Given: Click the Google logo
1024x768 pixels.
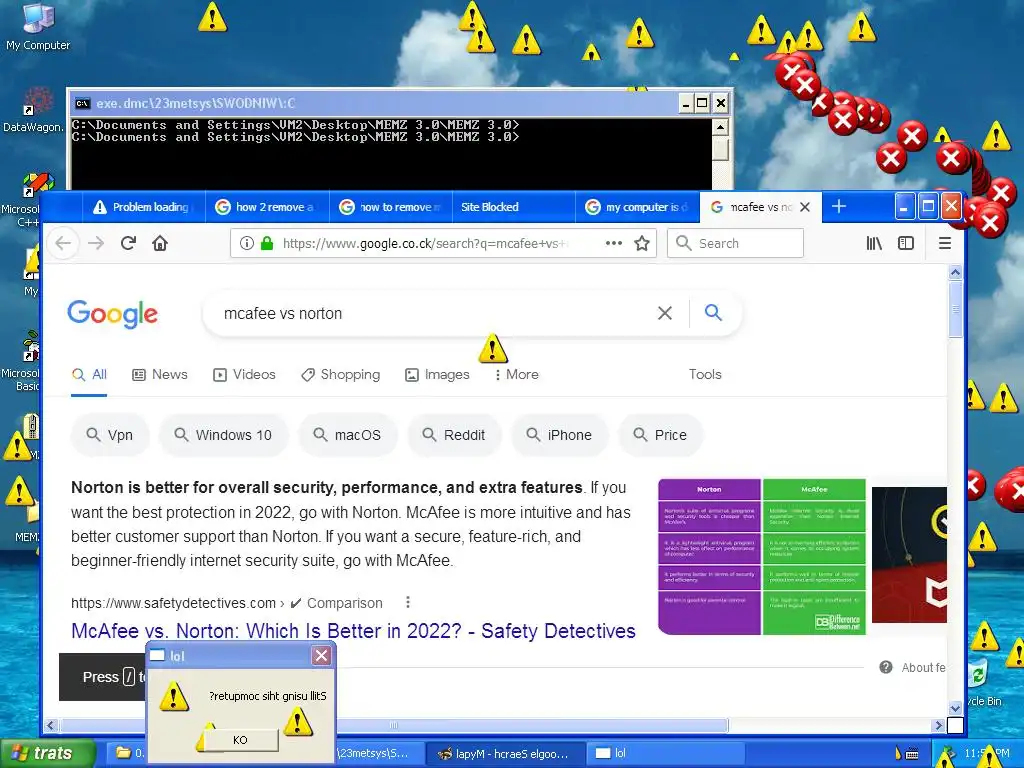Looking at the screenshot, I should (112, 314).
